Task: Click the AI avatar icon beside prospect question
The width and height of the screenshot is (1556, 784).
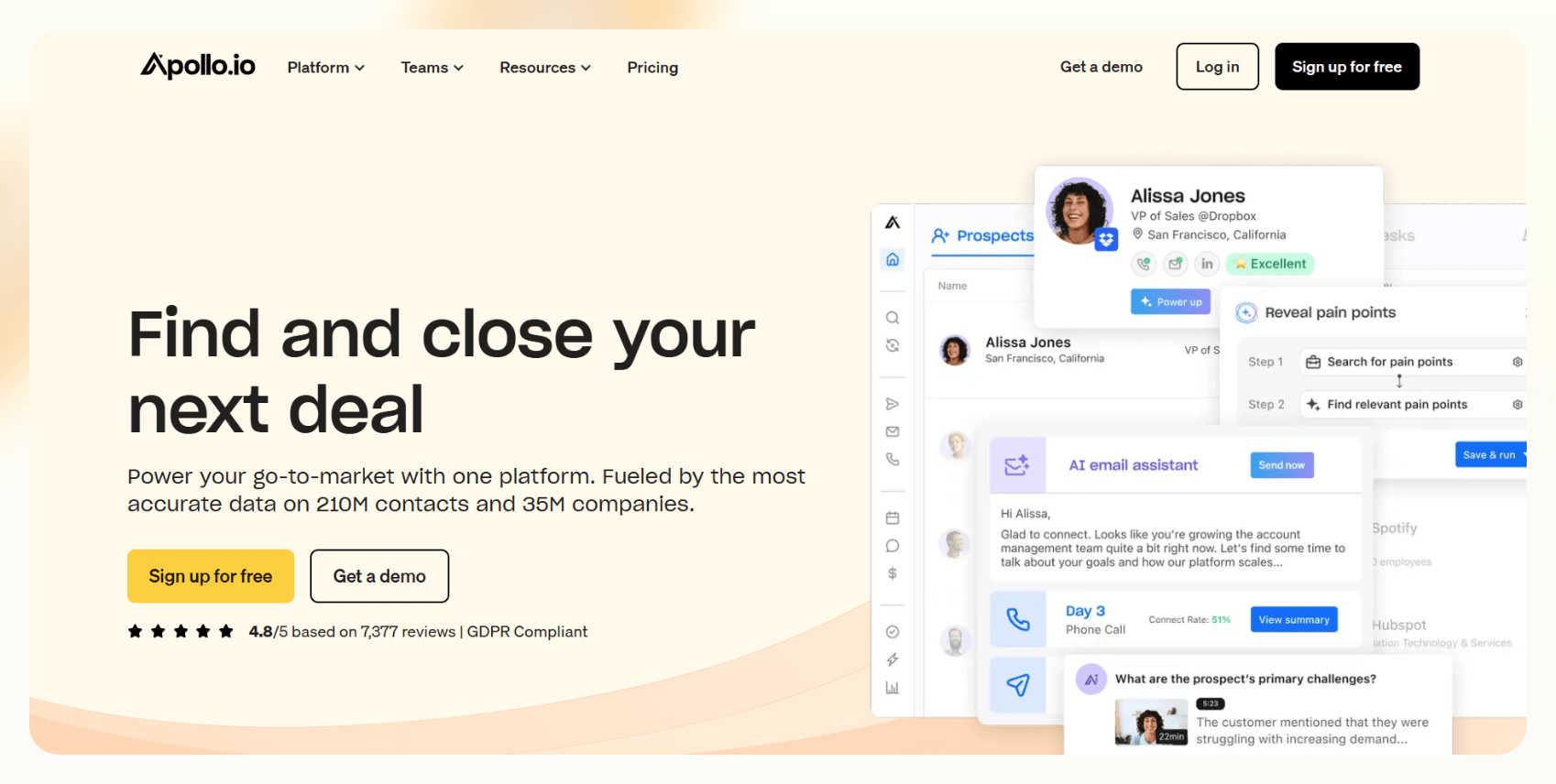Action: [x=1090, y=679]
